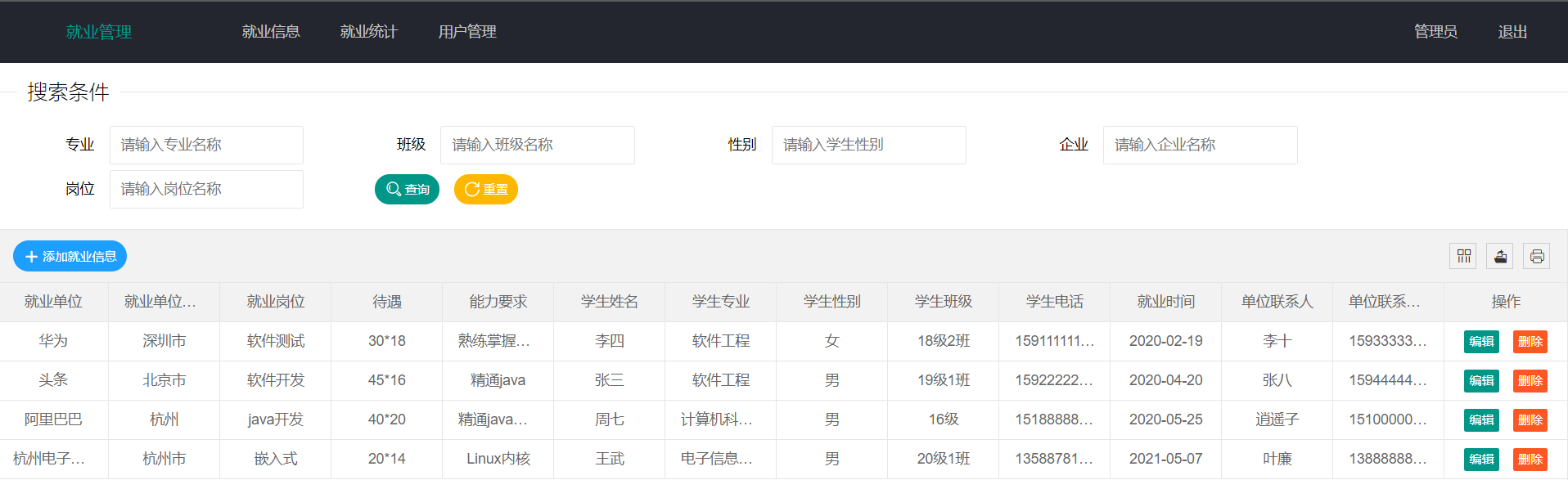Viewport: 1568px width, 480px height.
Task: Delete the 阿里巴巴 row
Action: (1530, 419)
